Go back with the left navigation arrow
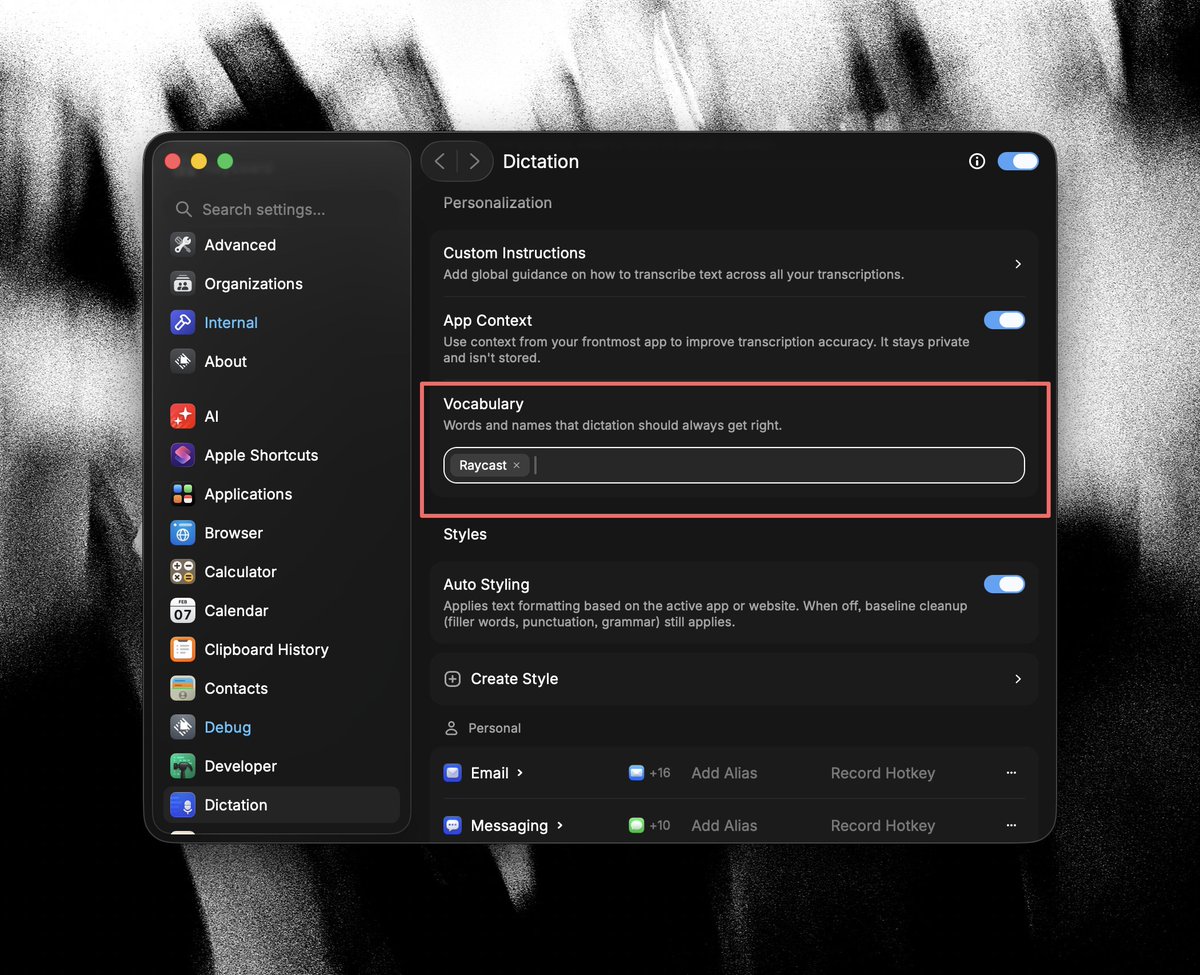 [x=440, y=161]
